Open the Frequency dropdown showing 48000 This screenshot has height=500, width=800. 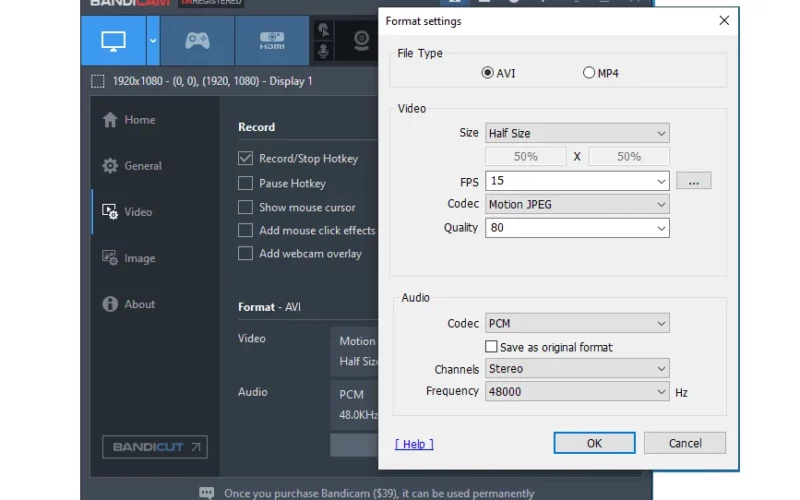pos(577,392)
